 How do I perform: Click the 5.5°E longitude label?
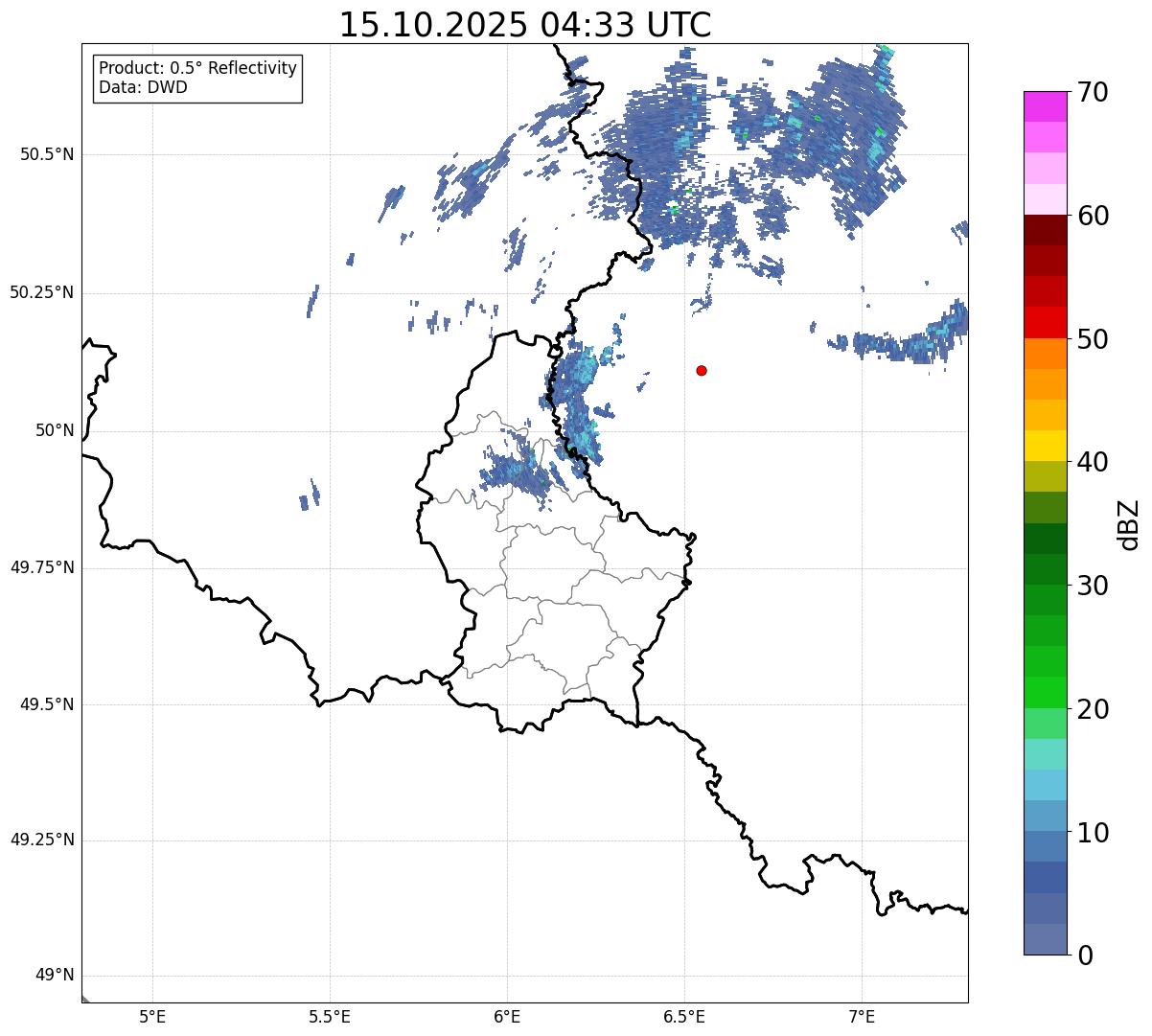(330, 1017)
